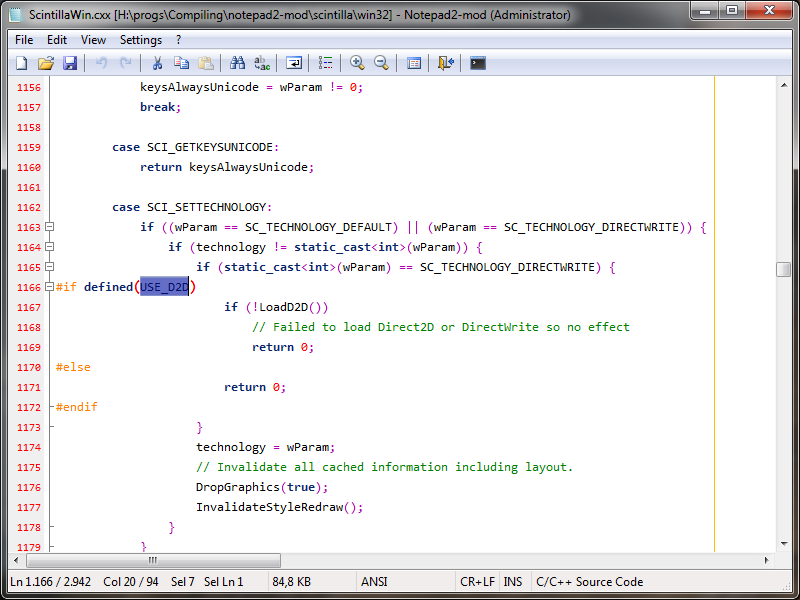This screenshot has width=800, height=600.
Task: Zoom in with the magnifier plus icon
Action: [357, 63]
